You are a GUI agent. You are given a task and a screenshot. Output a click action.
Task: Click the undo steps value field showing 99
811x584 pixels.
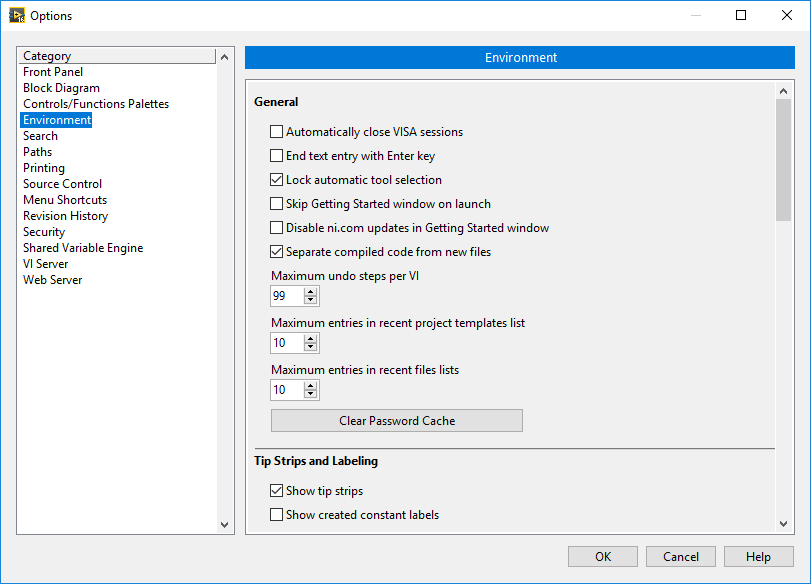(287, 296)
